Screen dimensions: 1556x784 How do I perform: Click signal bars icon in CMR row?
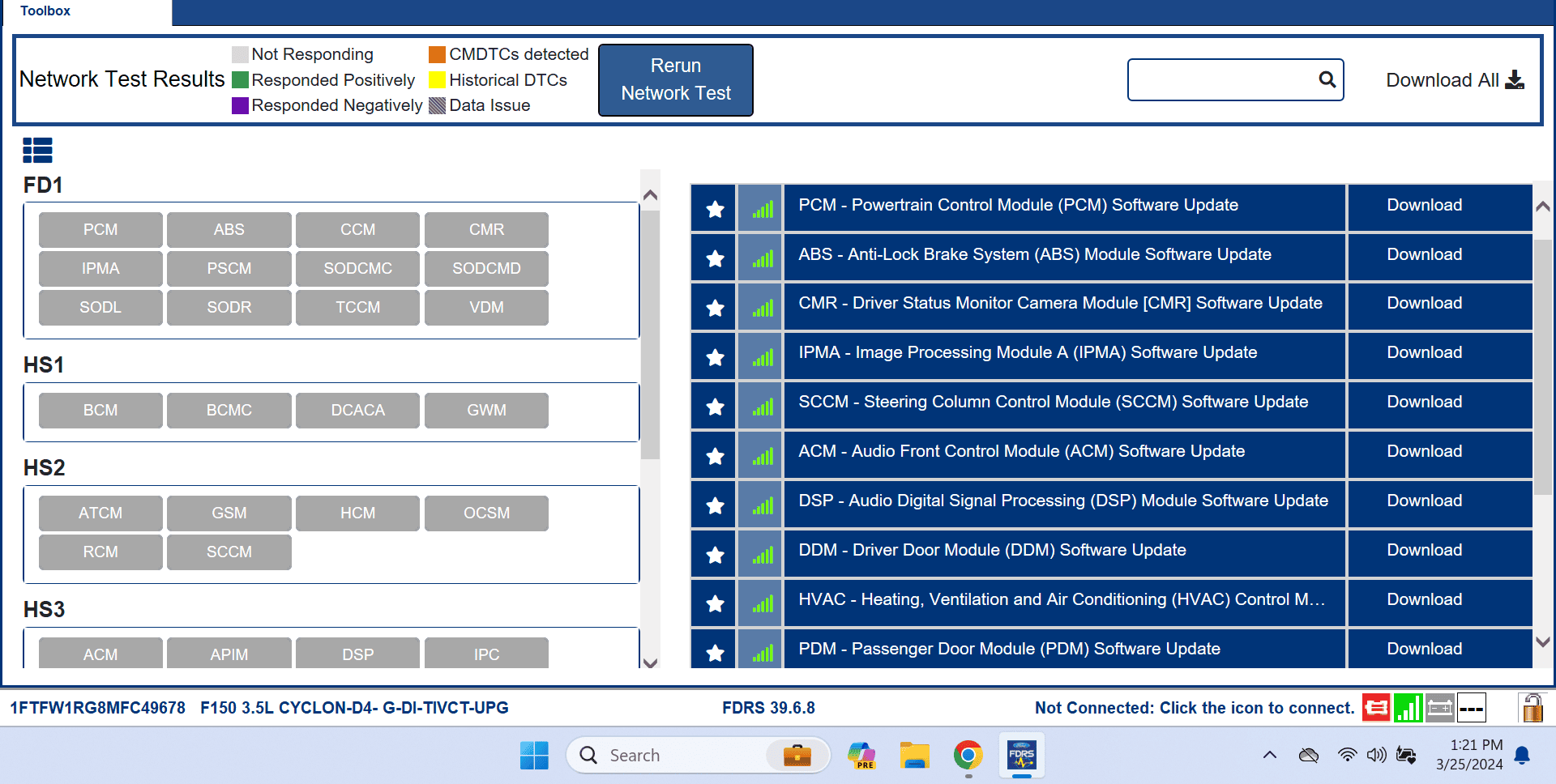[x=761, y=308]
